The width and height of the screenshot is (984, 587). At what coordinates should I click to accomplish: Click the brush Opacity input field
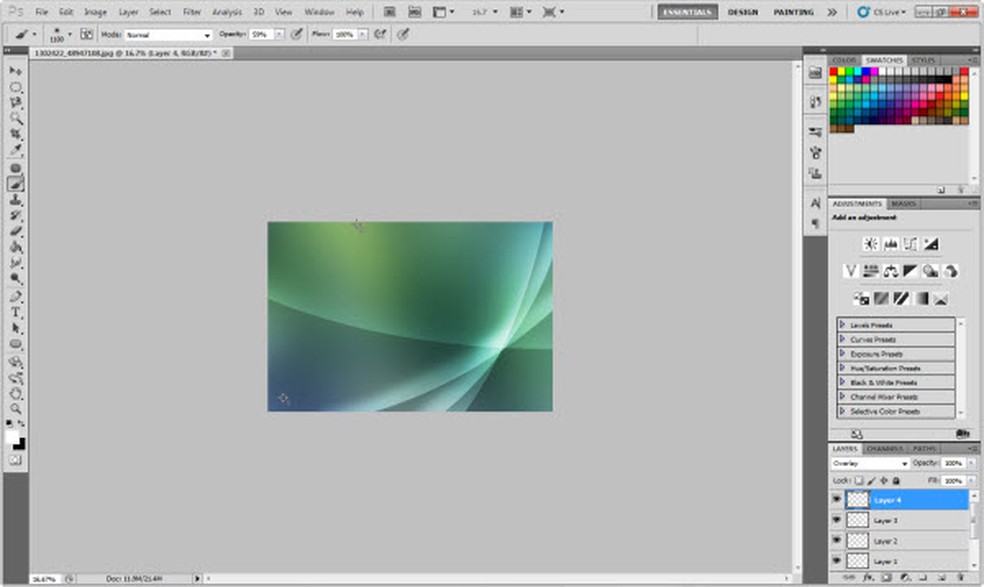260,34
